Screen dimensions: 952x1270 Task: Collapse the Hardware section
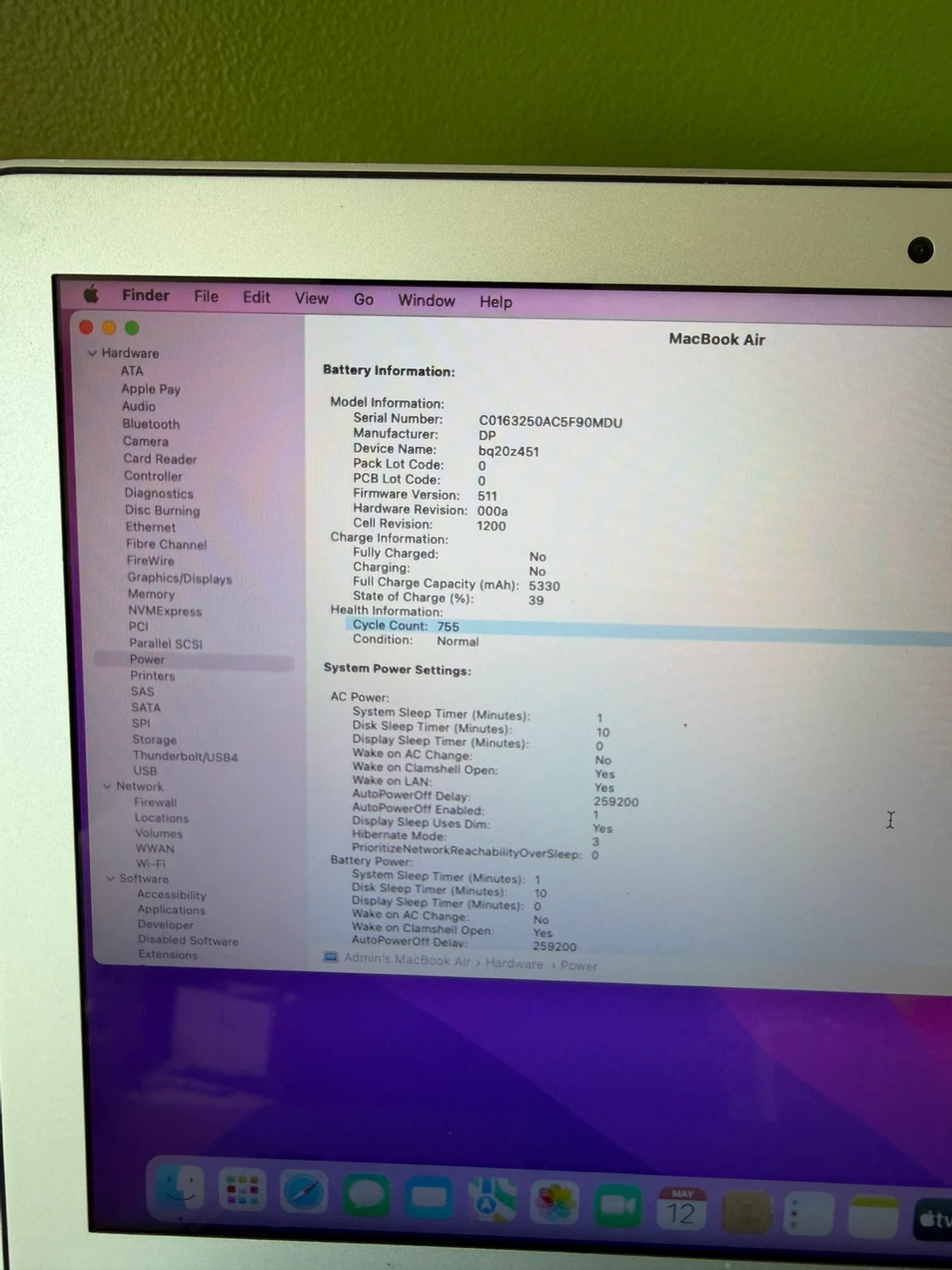(x=92, y=353)
